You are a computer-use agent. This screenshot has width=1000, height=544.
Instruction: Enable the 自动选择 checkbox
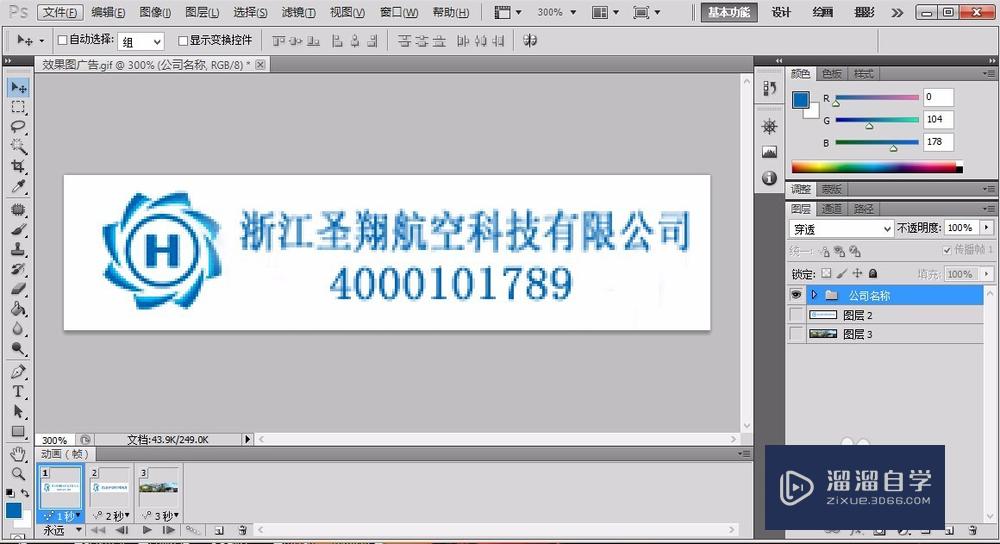click(62, 40)
